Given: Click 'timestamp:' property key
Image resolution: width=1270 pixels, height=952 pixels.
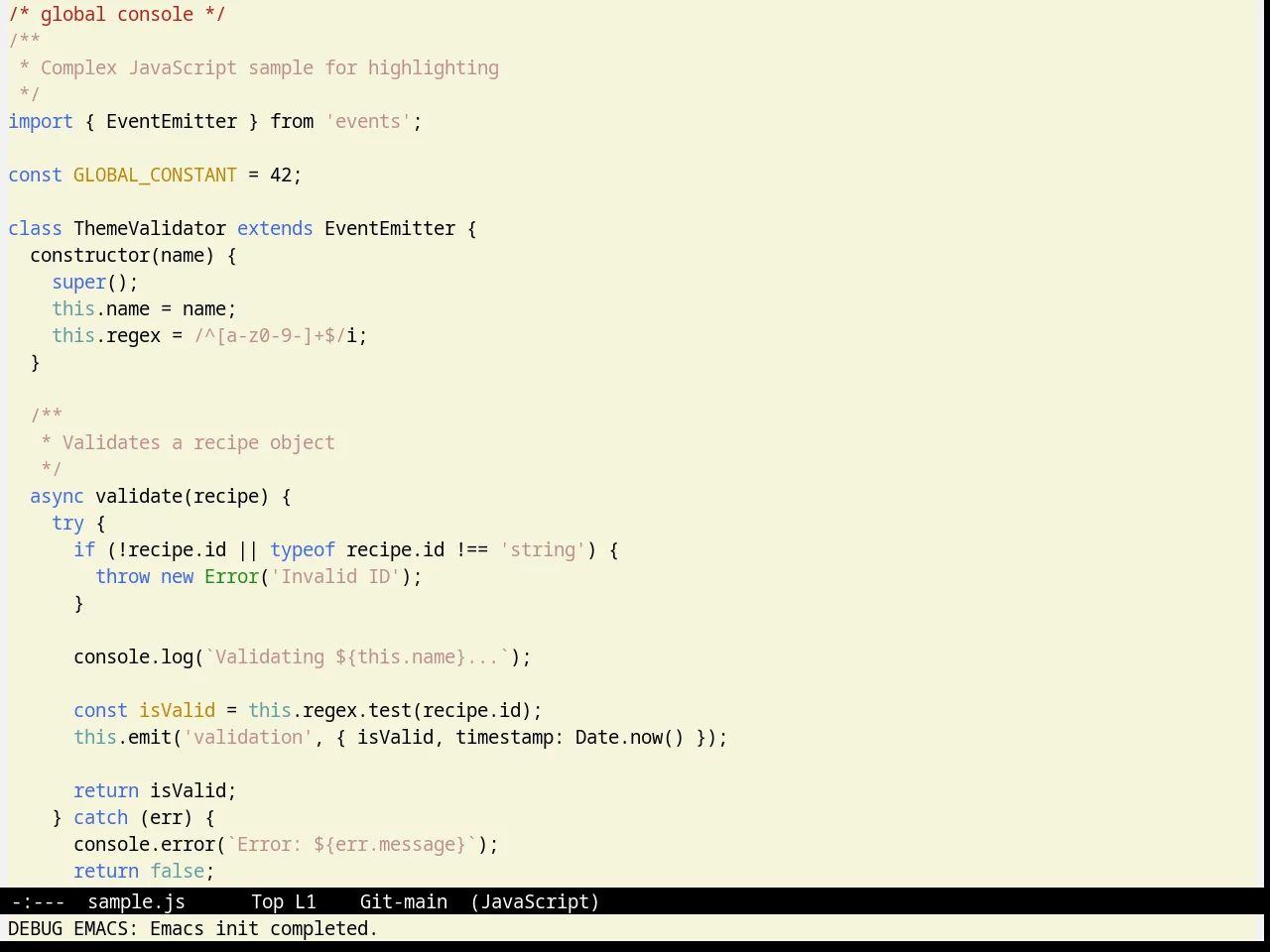Looking at the screenshot, I should click(x=510, y=737).
